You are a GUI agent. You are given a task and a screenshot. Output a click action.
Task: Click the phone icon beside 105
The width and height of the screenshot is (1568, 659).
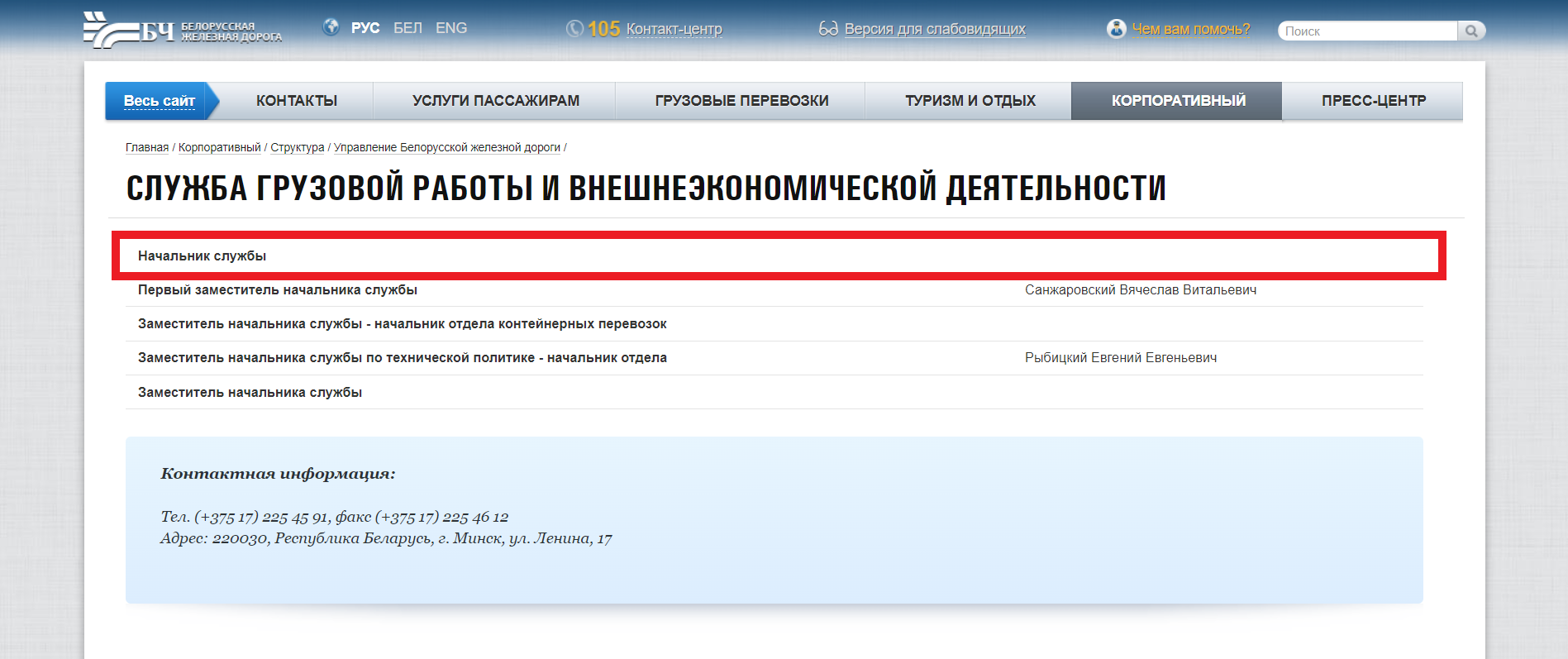tap(574, 29)
